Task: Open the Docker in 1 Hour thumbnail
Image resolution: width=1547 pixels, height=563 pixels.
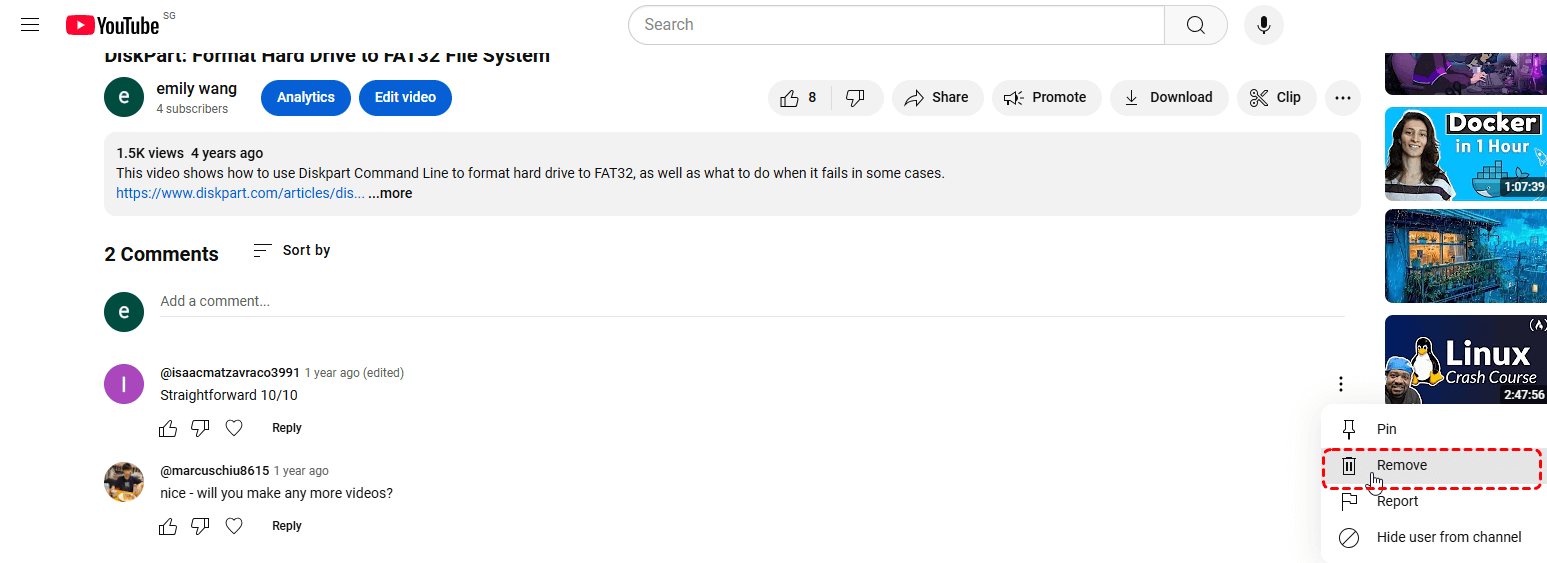Action: 1465,154
